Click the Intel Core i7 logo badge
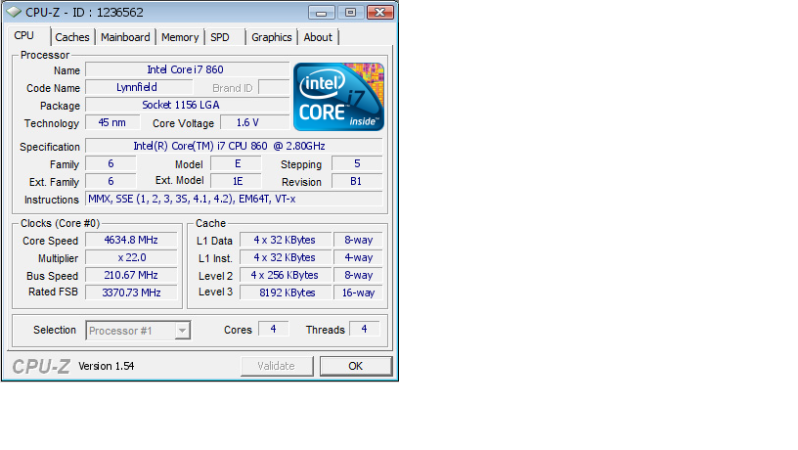The width and height of the screenshot is (798, 450). (338, 97)
